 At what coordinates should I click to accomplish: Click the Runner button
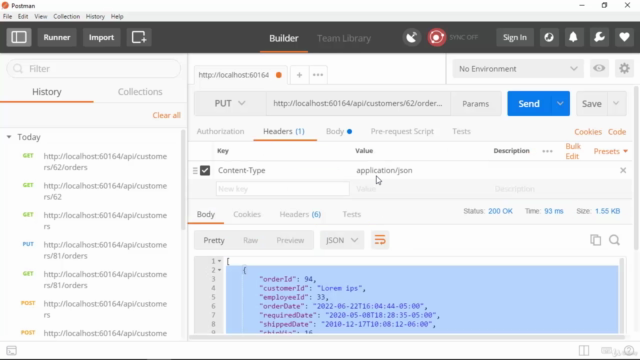pyautogui.click(x=57, y=37)
